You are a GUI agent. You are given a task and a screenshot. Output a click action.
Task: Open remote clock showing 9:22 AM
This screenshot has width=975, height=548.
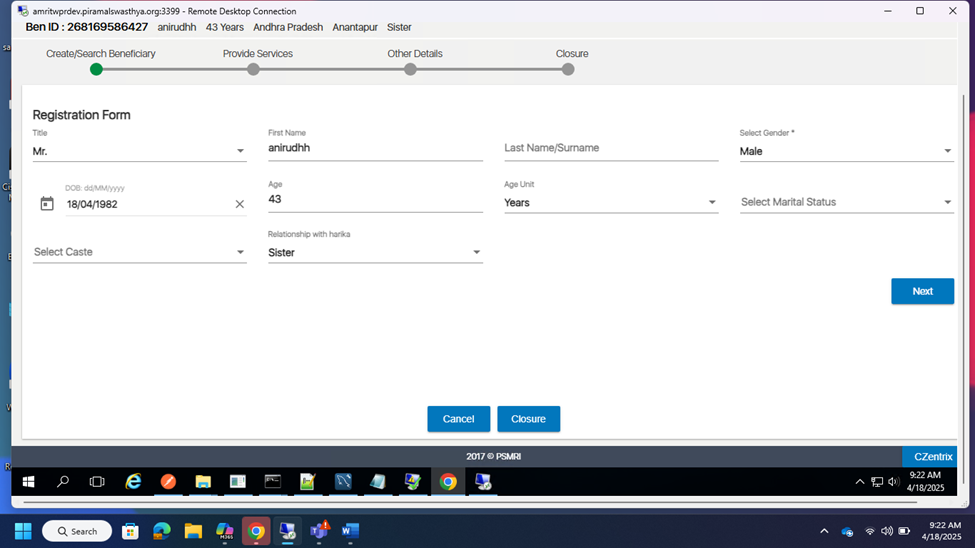[925, 481]
